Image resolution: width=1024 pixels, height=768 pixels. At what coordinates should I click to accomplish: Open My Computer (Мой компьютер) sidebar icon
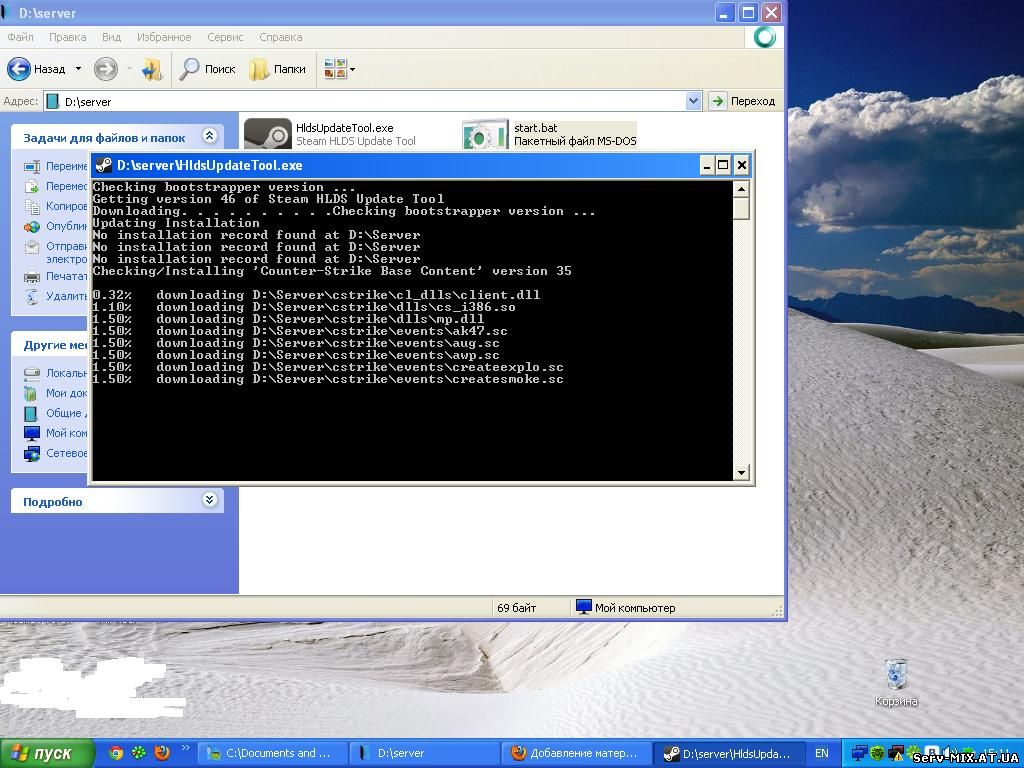31,433
